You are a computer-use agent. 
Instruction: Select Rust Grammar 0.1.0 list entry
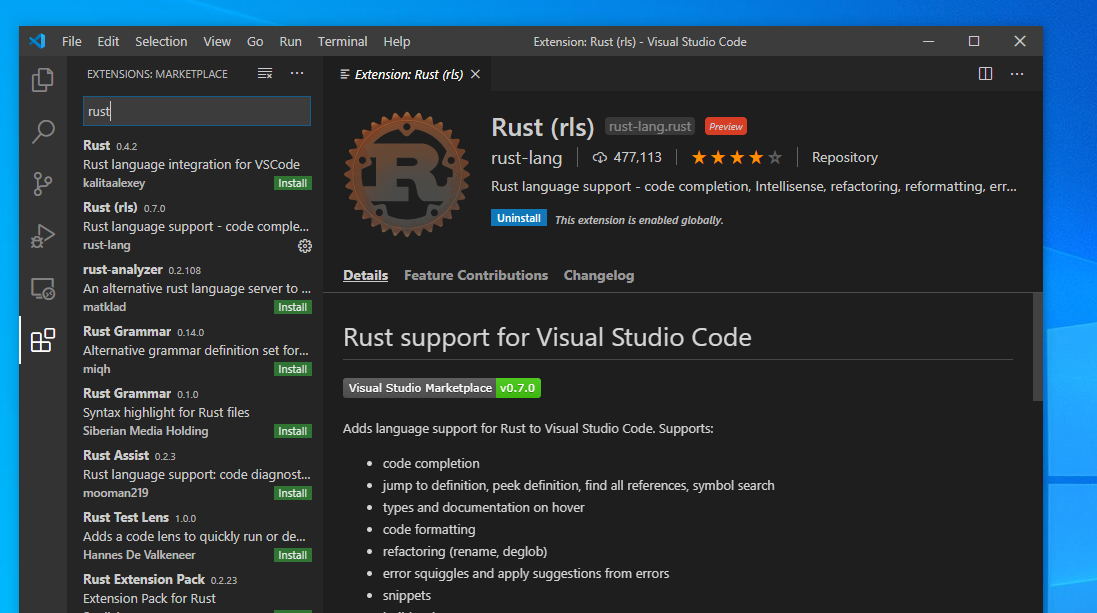197,412
